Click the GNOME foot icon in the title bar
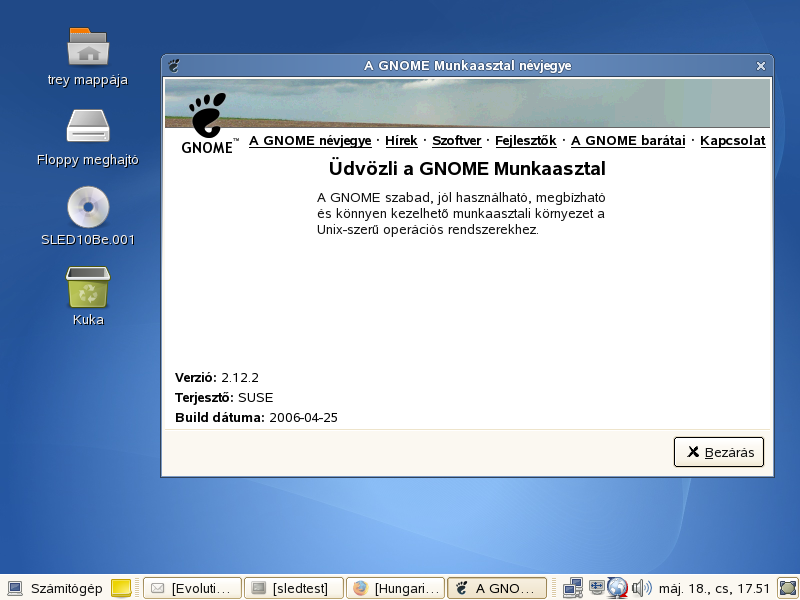The image size is (800, 600). click(174, 66)
